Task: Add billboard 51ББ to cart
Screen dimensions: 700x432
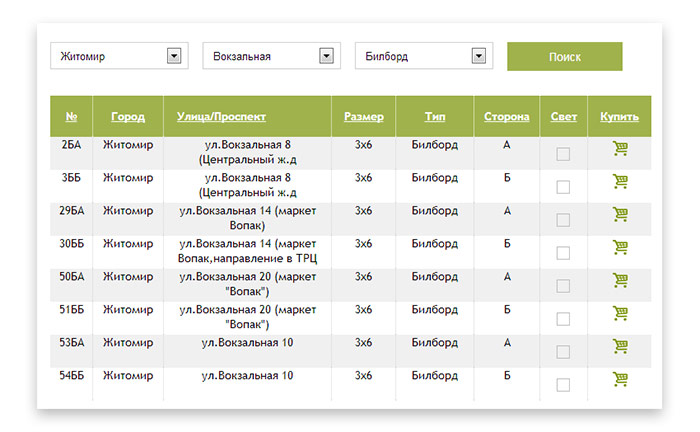Action: 620,313
